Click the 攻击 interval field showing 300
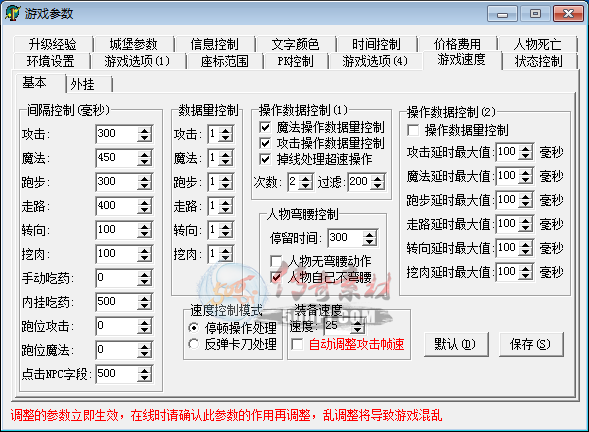 [116, 134]
